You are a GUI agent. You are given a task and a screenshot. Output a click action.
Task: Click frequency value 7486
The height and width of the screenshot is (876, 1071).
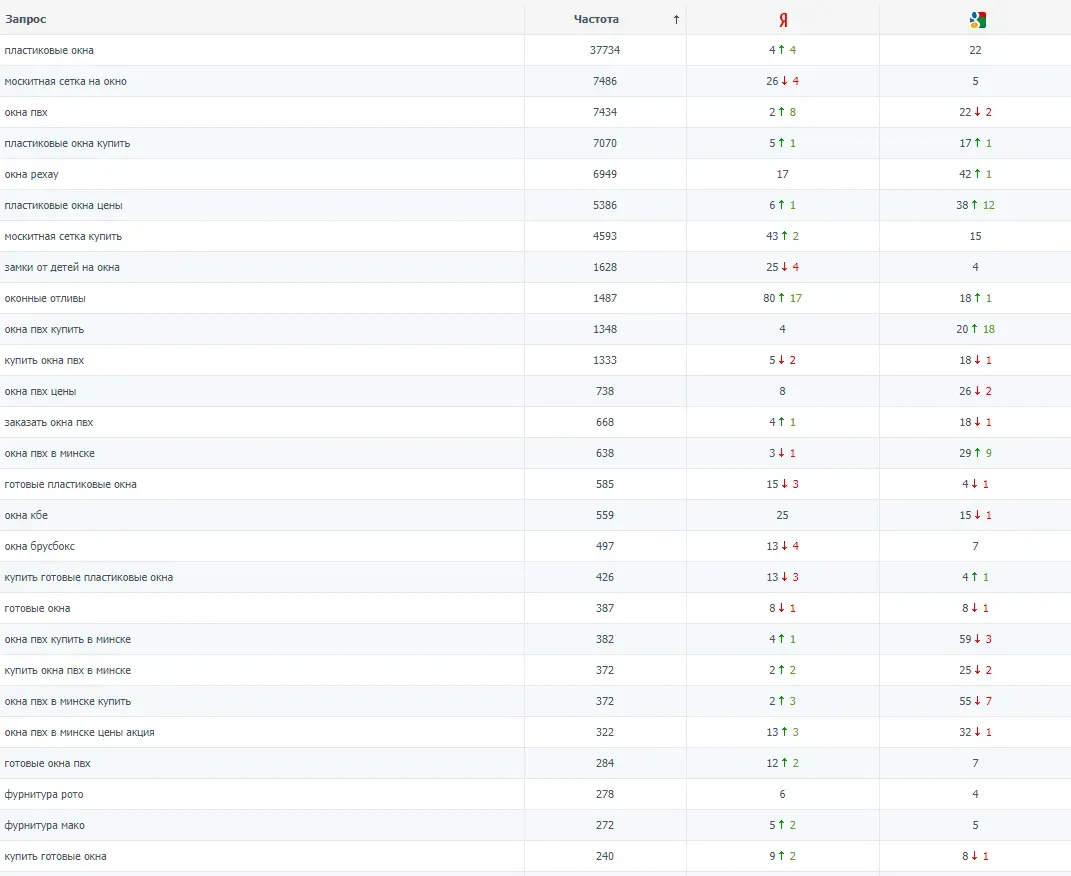point(605,81)
